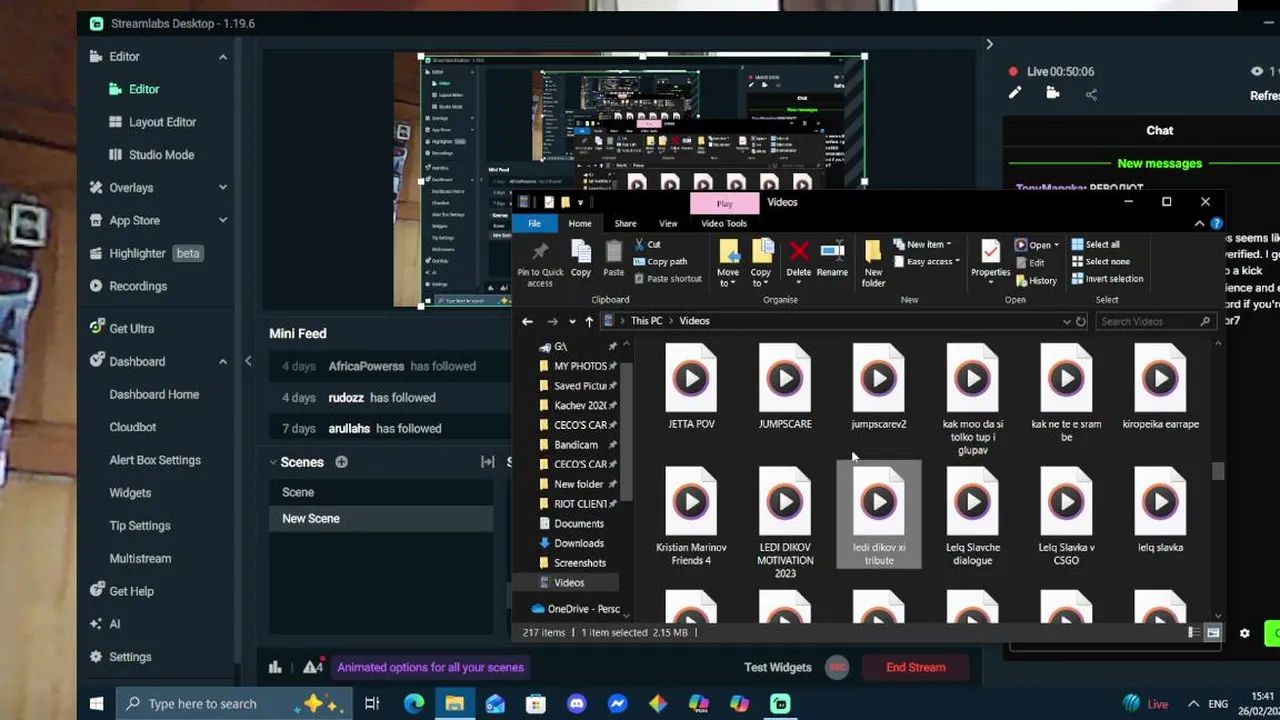The width and height of the screenshot is (1280, 720).
Task: Expand the Overlays section chevron
Action: 222,188
